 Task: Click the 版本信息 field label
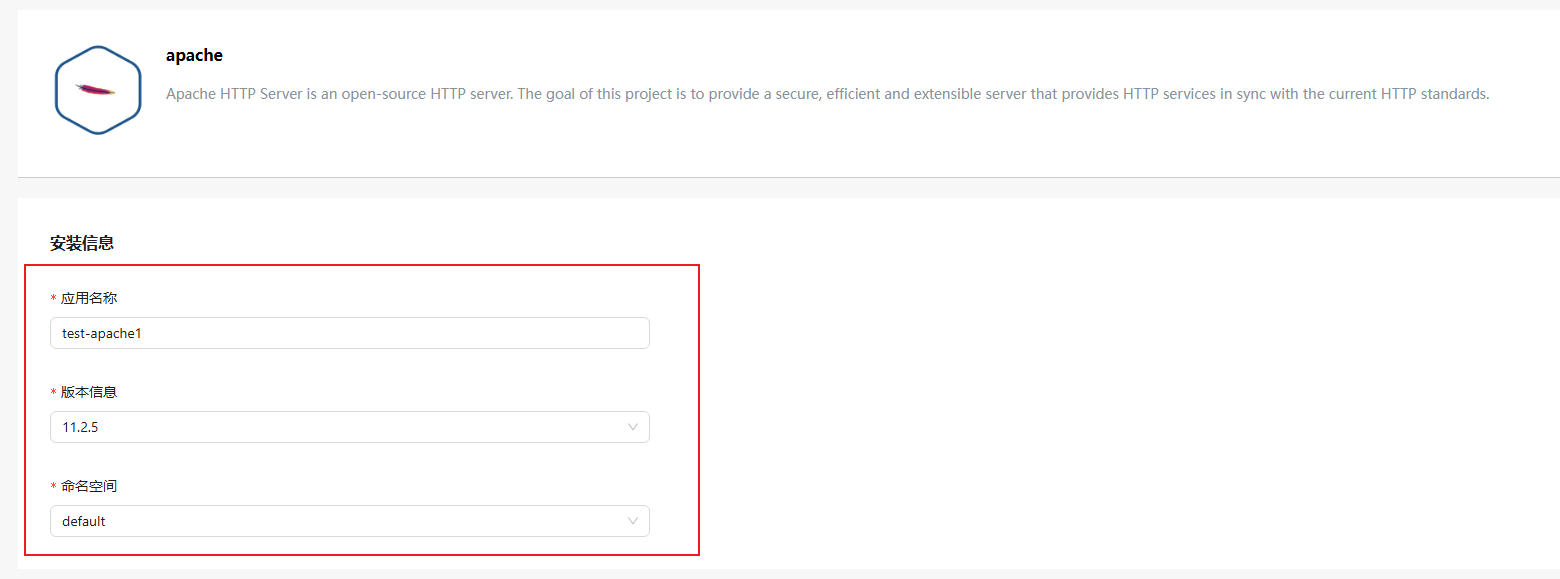(89, 392)
